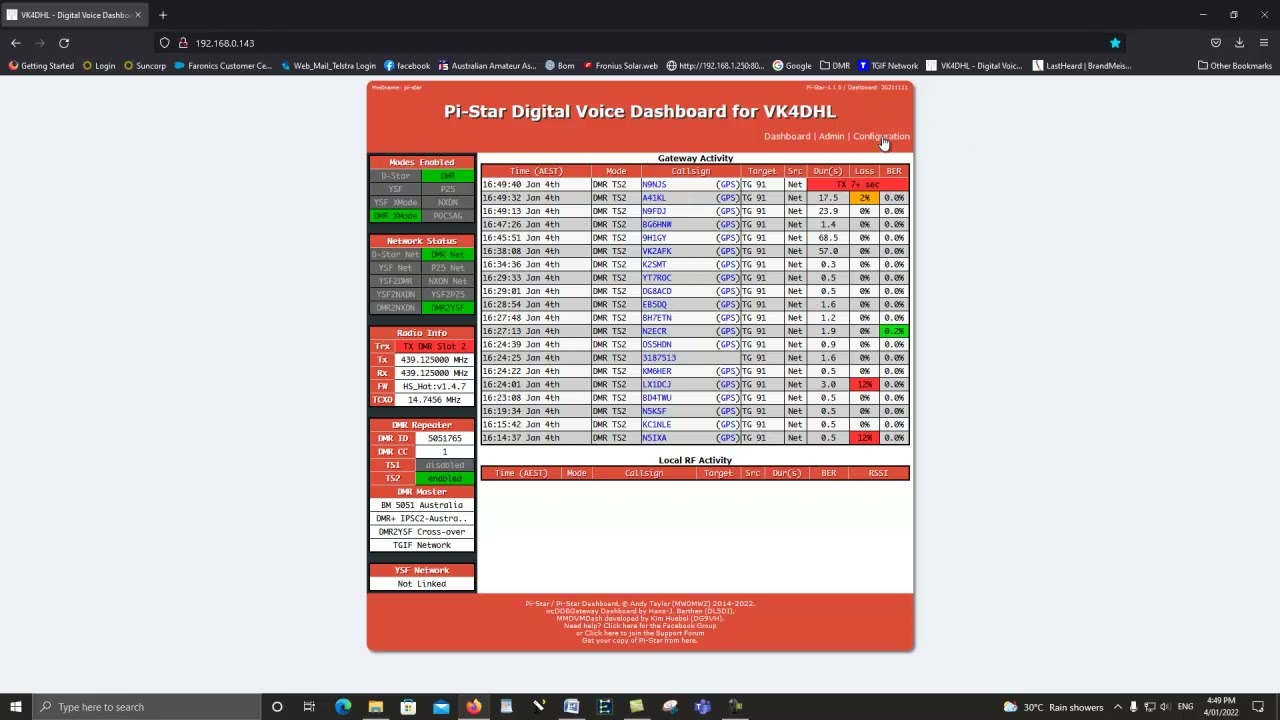Select the VK4DHL Digital Voice Dashboard tab
The height and width of the screenshot is (720, 1280).
75,15
